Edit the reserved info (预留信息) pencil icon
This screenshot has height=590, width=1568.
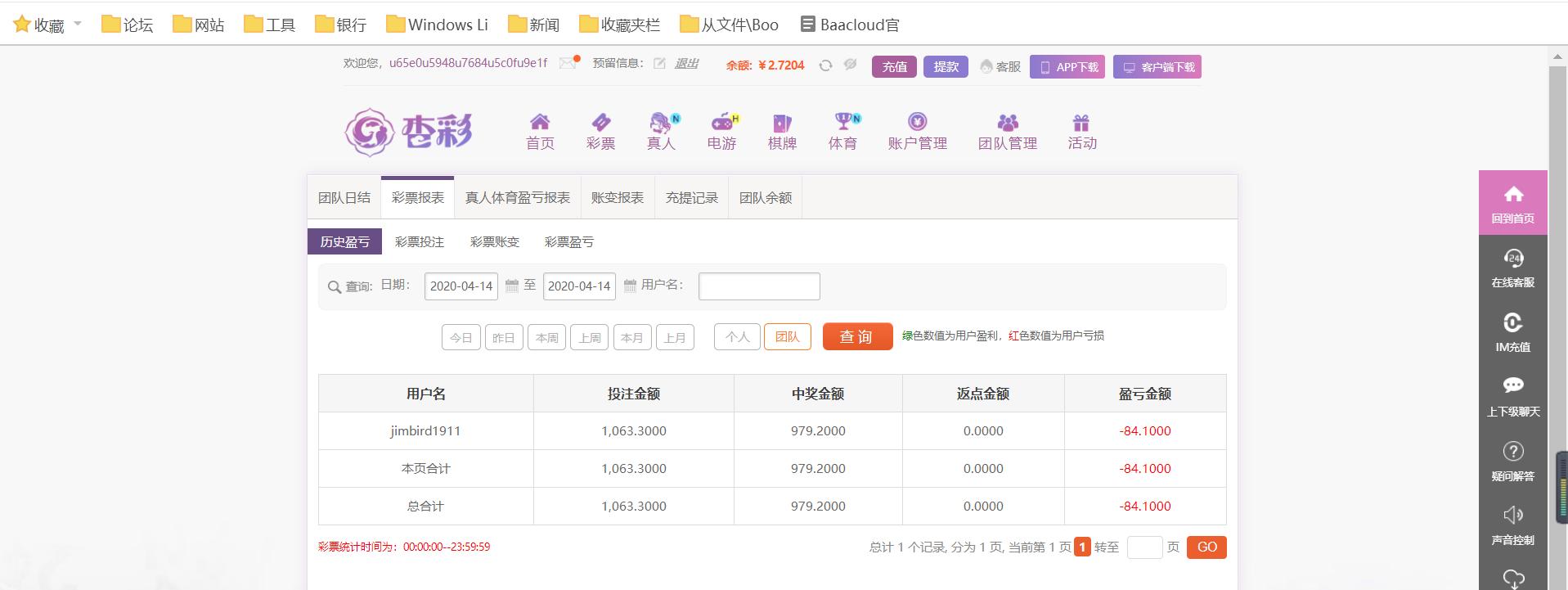point(659,64)
